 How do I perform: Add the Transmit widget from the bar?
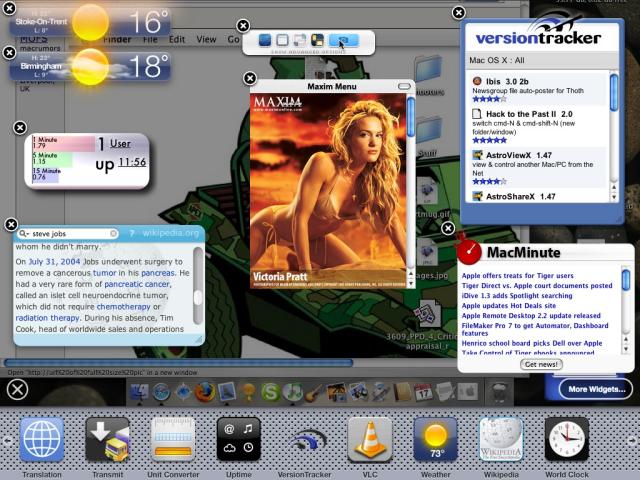point(108,439)
